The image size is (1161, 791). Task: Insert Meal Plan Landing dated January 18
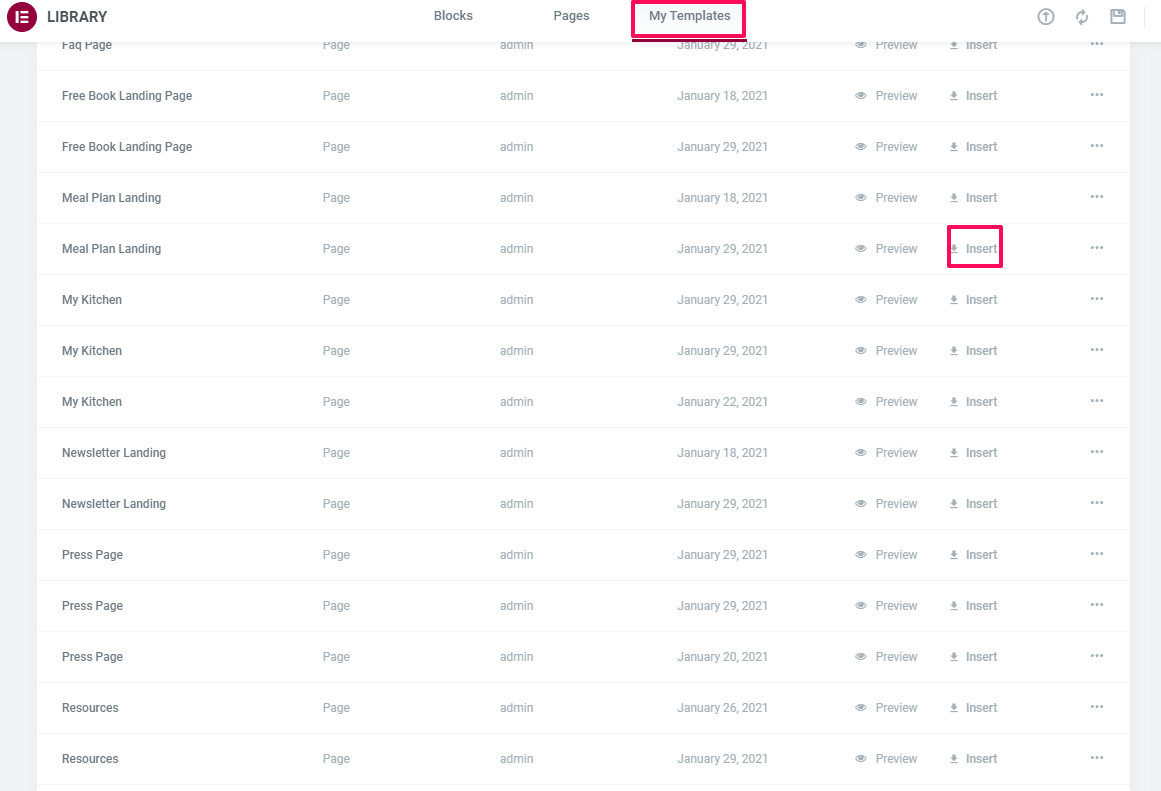[974, 198]
